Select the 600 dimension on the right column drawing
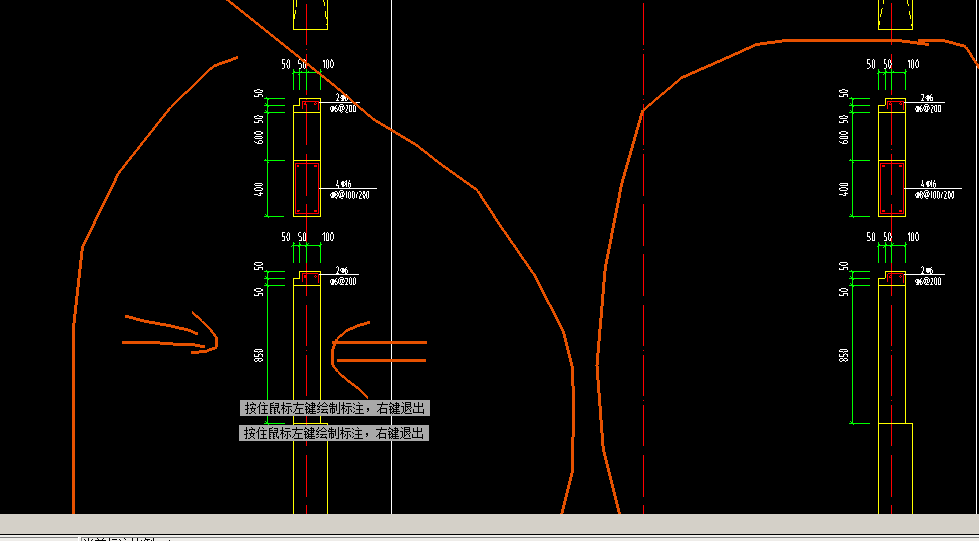Viewport: 979px width, 541px height. [844, 136]
